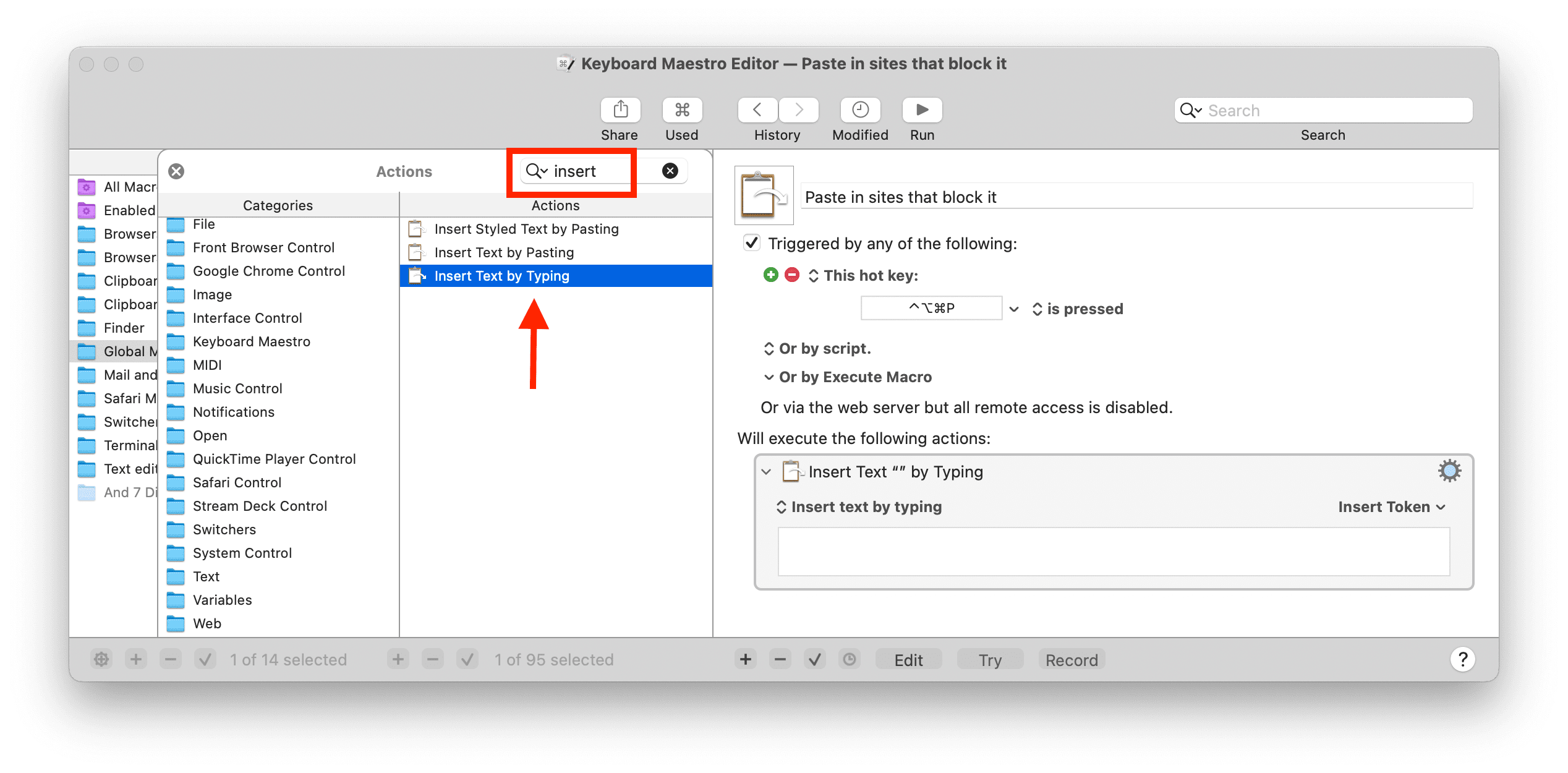Select the Music Control category

tap(278, 388)
